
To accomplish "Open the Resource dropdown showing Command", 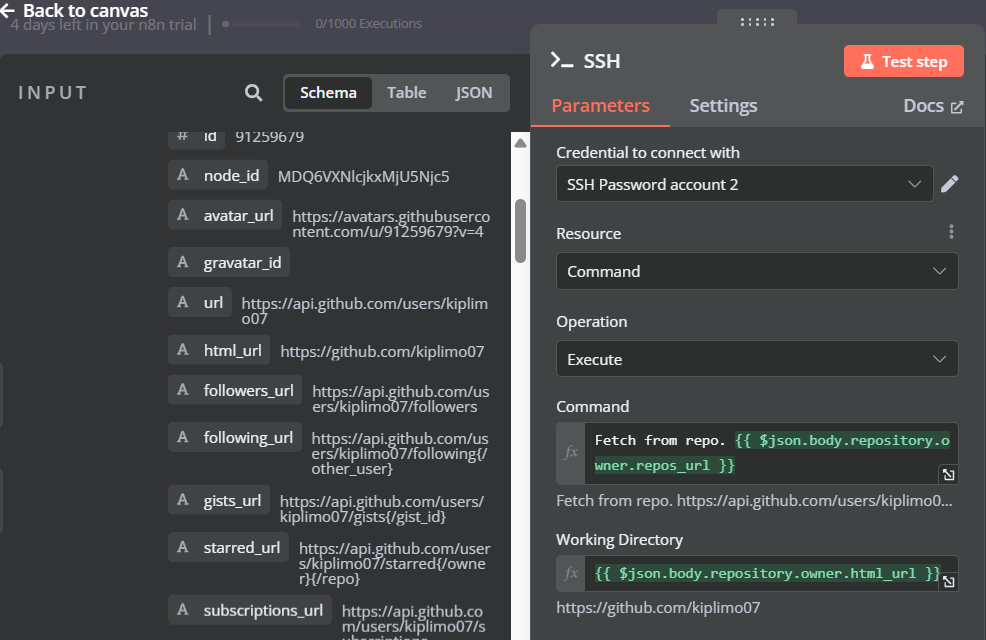I will point(756,271).
